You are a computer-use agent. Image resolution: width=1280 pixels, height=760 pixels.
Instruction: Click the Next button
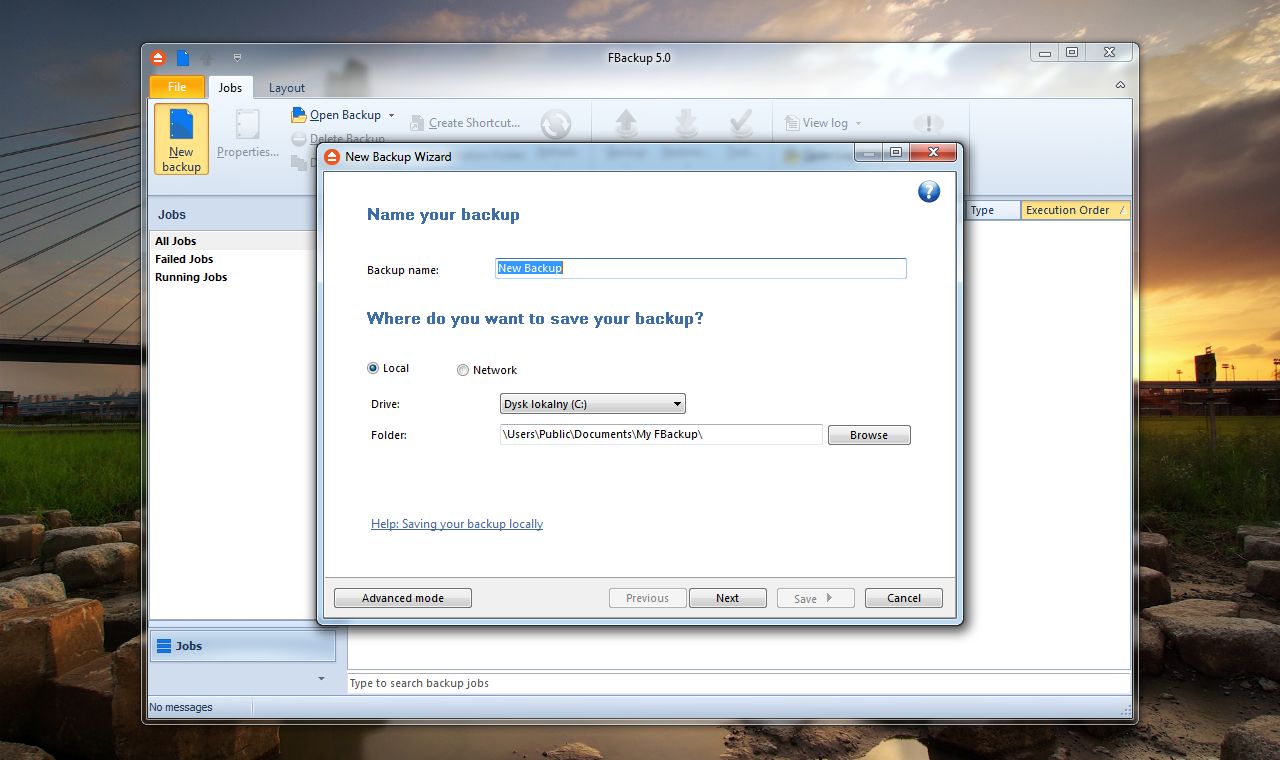tap(728, 598)
